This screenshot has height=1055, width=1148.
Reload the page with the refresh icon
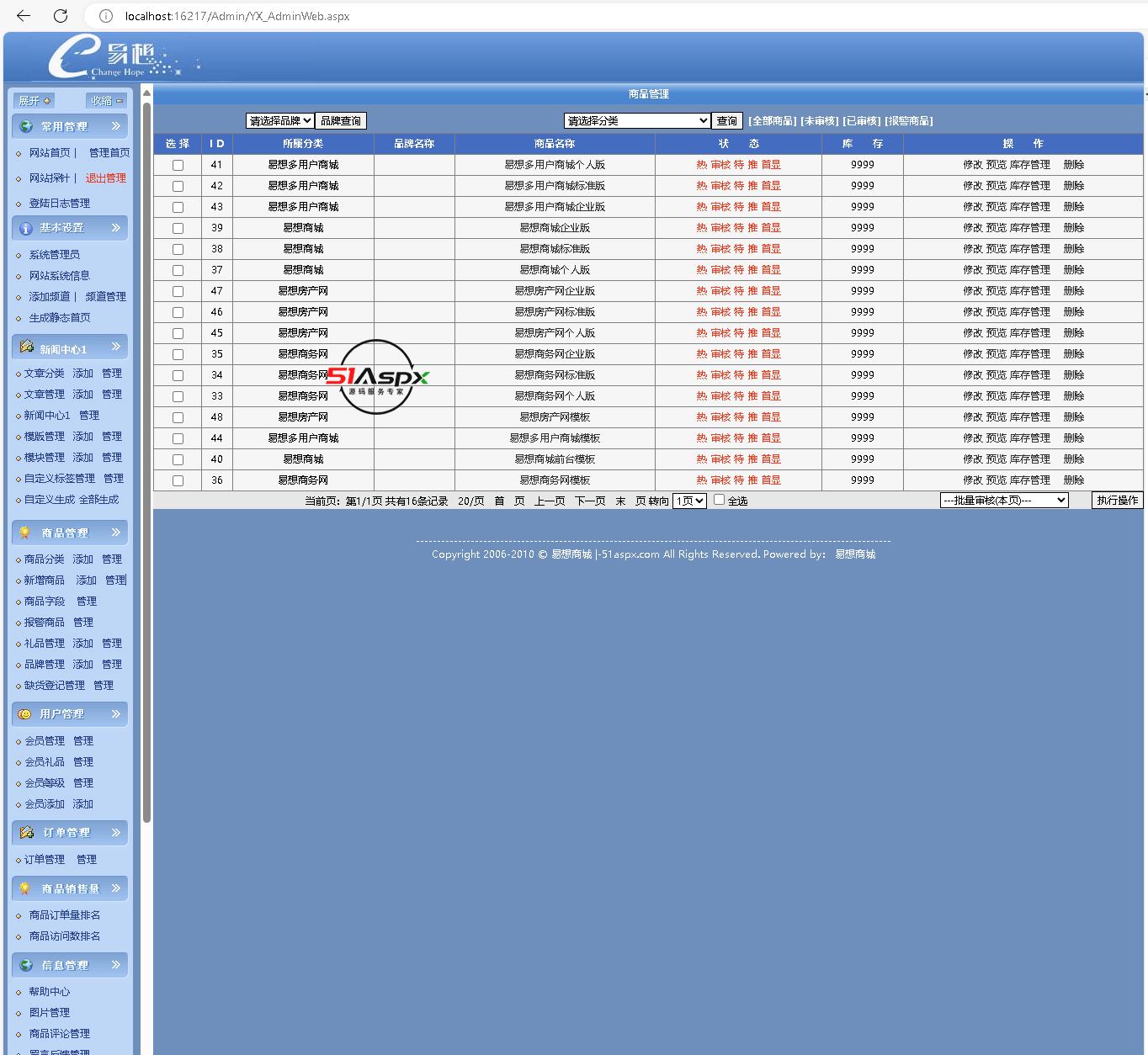click(61, 16)
